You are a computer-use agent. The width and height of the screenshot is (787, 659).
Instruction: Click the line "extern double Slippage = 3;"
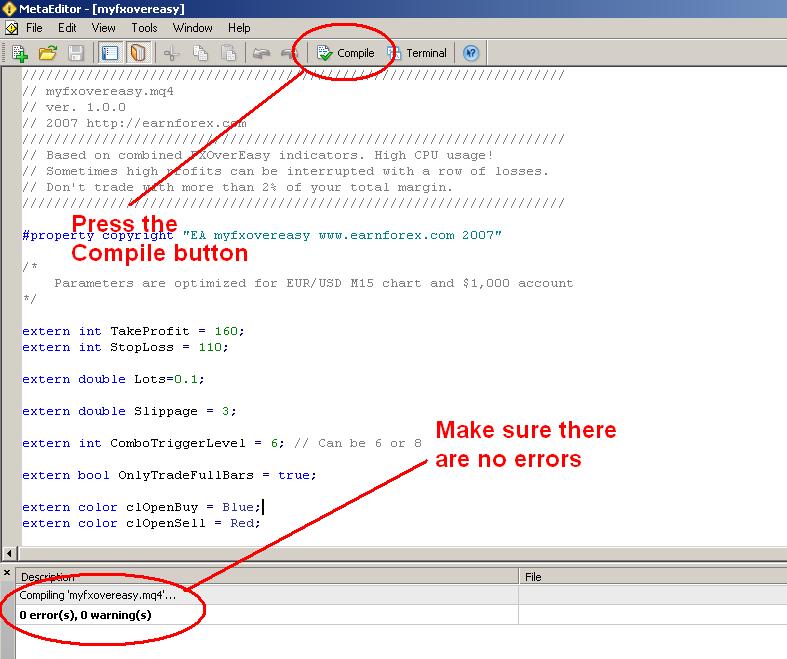[129, 412]
